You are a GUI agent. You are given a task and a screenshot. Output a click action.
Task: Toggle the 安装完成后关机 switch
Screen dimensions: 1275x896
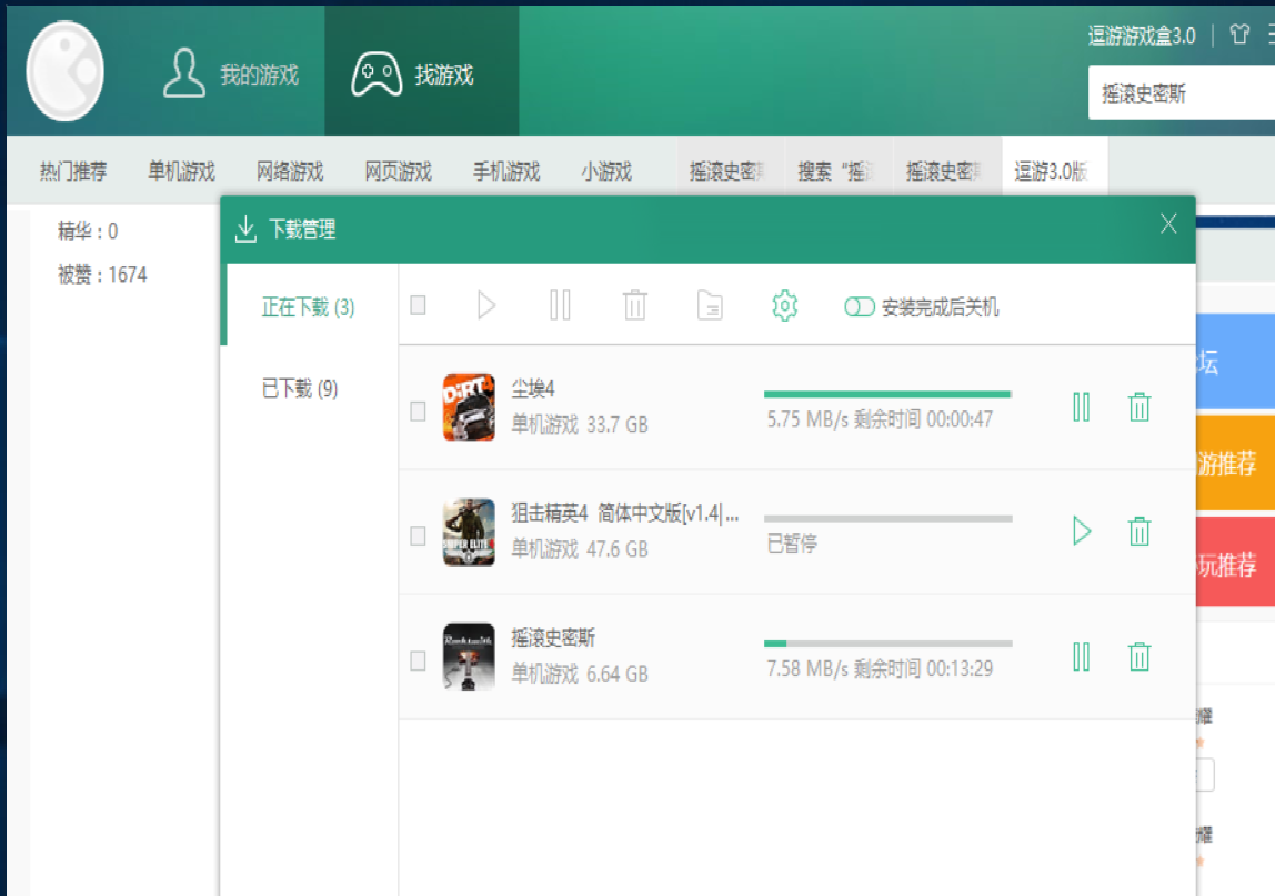tap(859, 307)
